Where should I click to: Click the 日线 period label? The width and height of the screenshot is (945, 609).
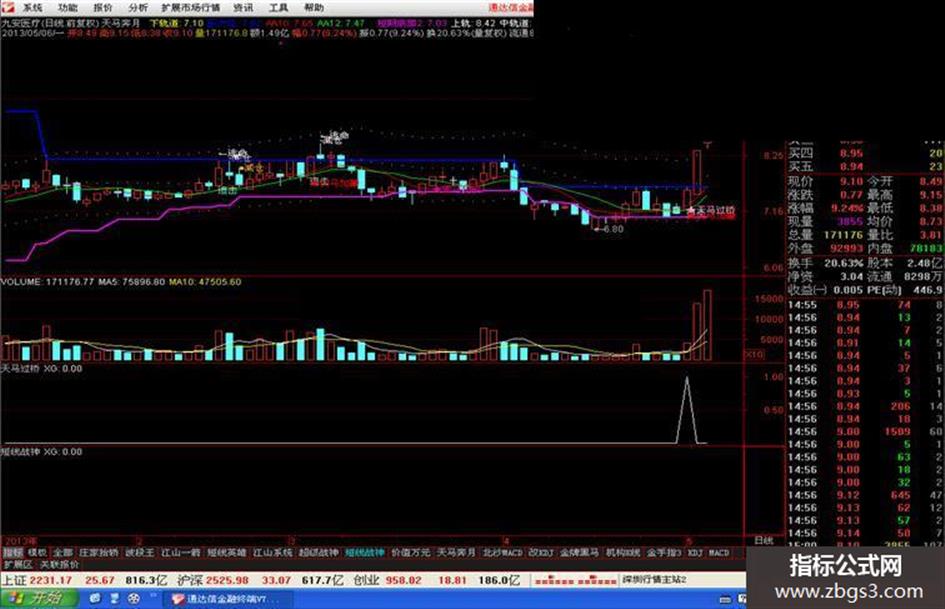(764, 540)
